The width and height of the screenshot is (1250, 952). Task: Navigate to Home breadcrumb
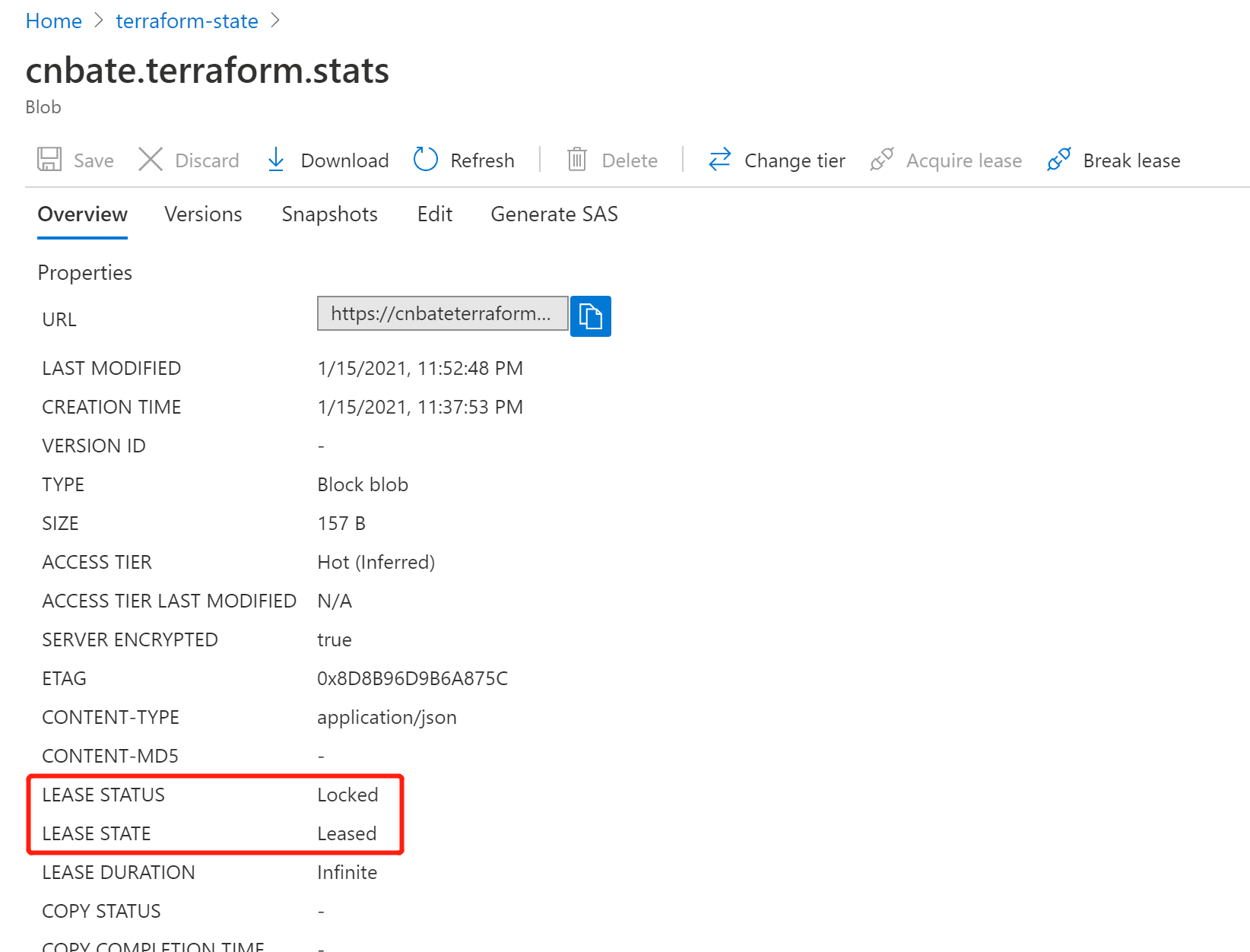[x=53, y=21]
